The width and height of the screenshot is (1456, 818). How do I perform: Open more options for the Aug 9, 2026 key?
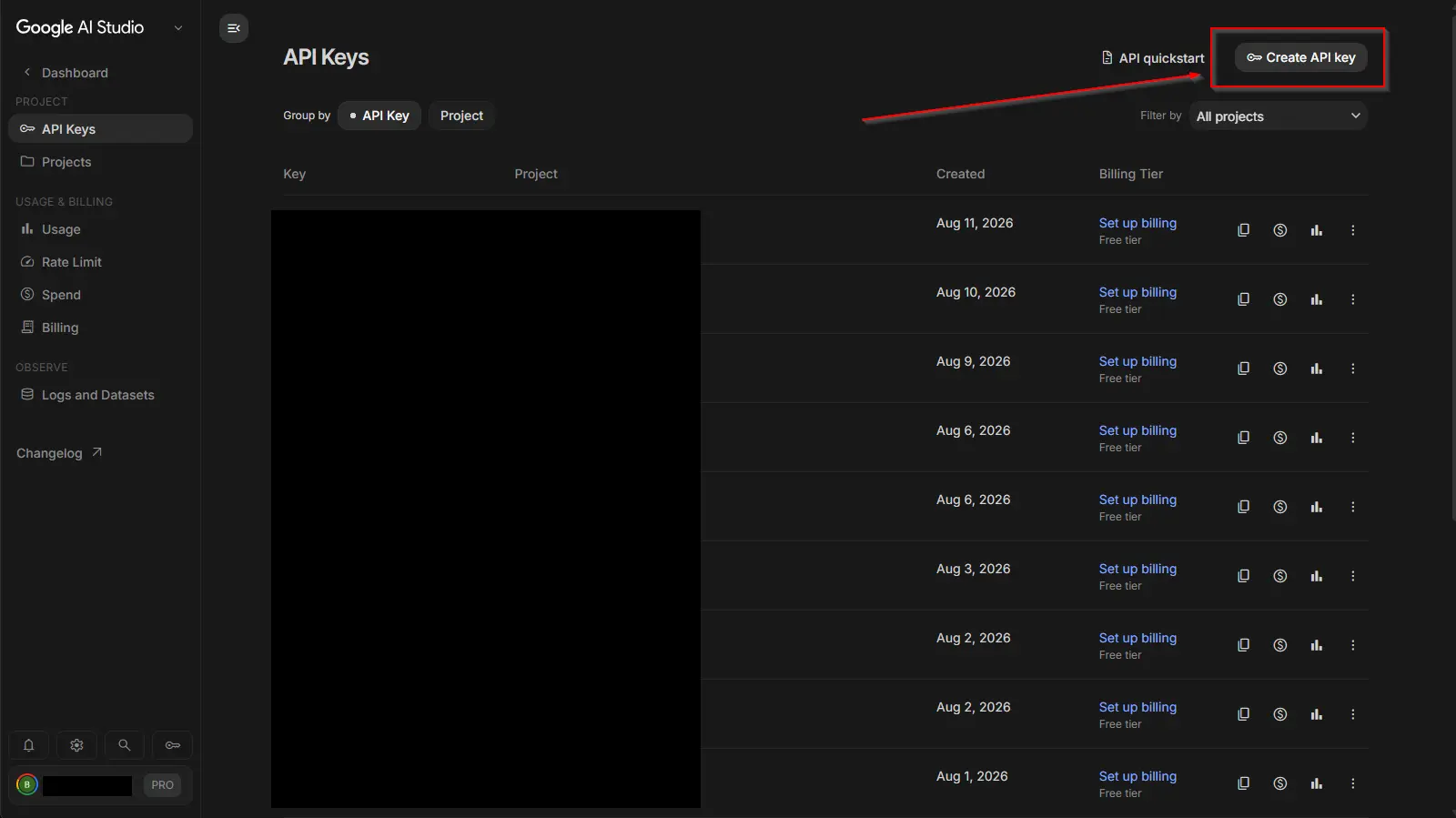point(1352,369)
